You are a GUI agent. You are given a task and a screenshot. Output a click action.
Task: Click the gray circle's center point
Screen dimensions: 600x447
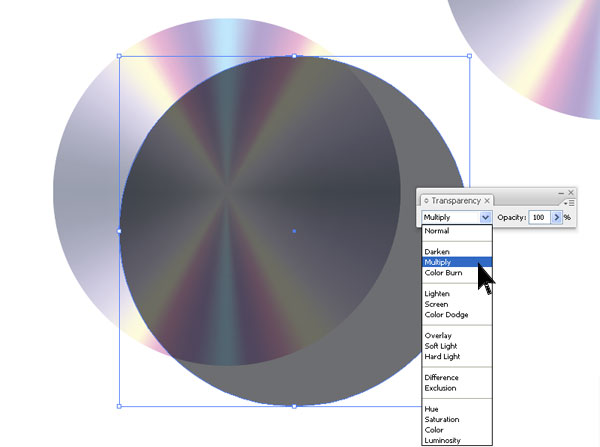coord(294,231)
